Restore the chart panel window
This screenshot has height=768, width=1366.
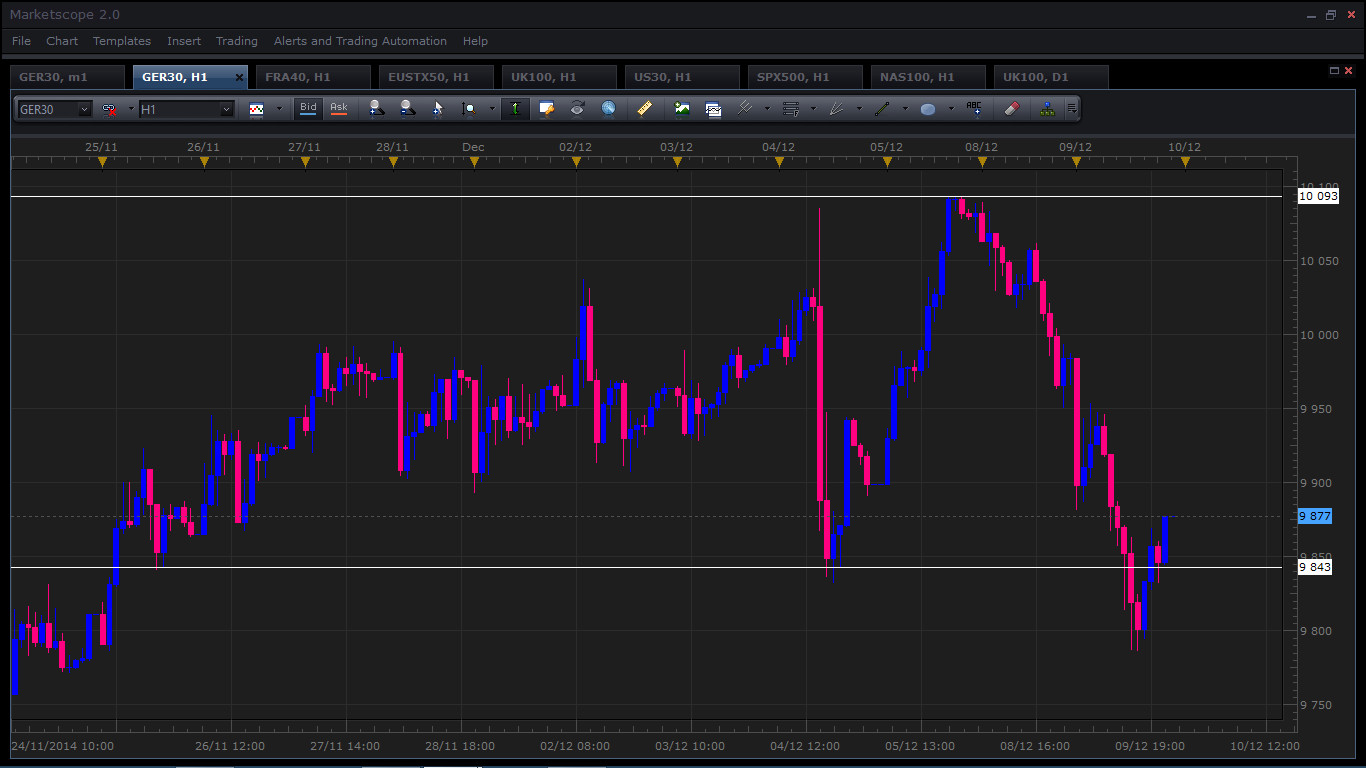coord(1334,71)
